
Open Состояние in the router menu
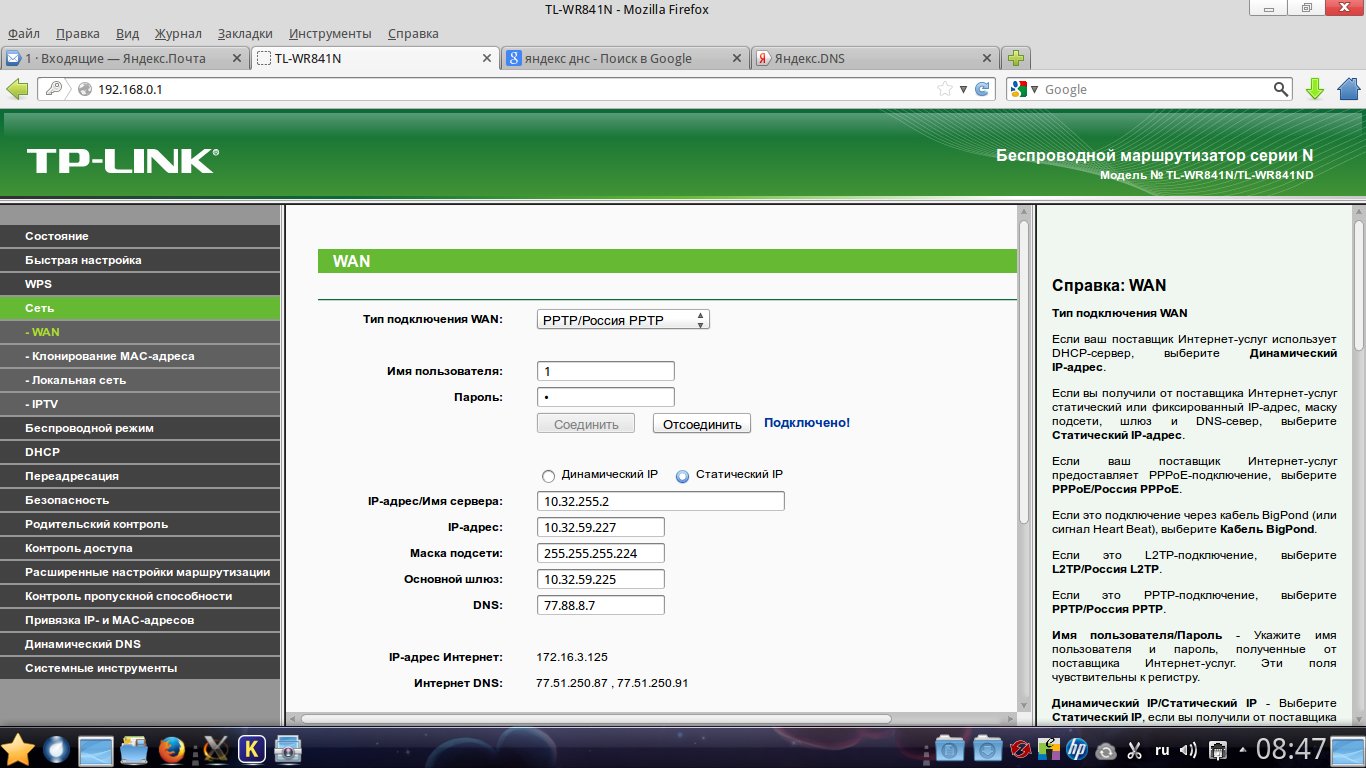[140, 236]
